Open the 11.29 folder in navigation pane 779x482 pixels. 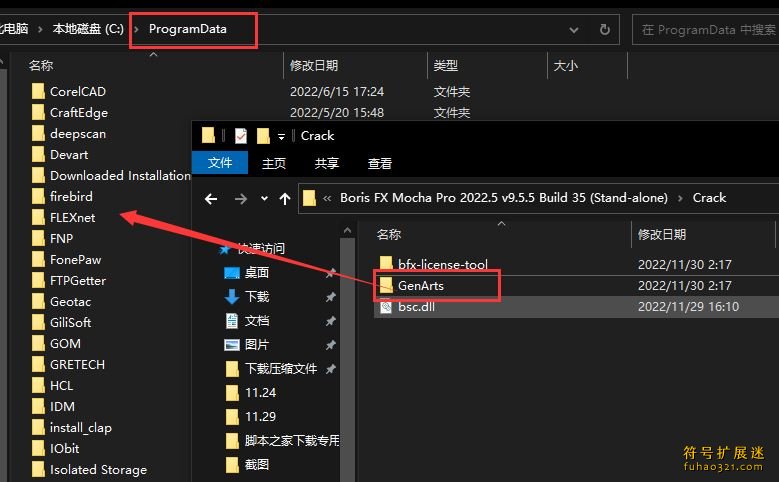251,416
